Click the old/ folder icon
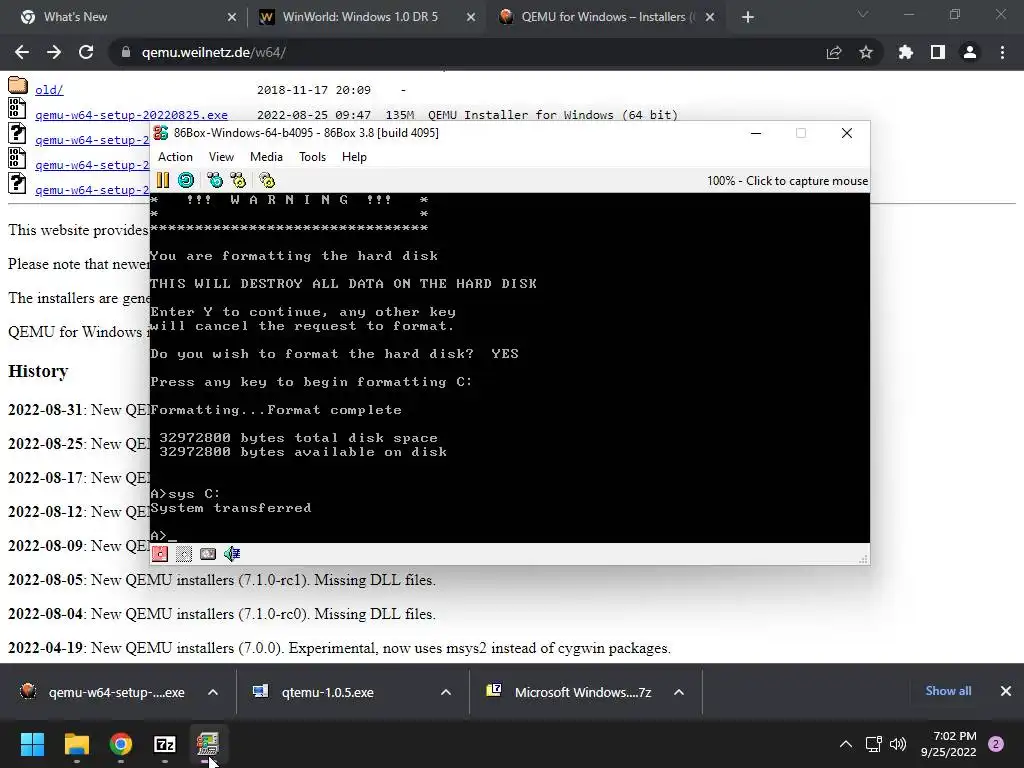Screen dimensions: 1024x768 tap(18, 85)
